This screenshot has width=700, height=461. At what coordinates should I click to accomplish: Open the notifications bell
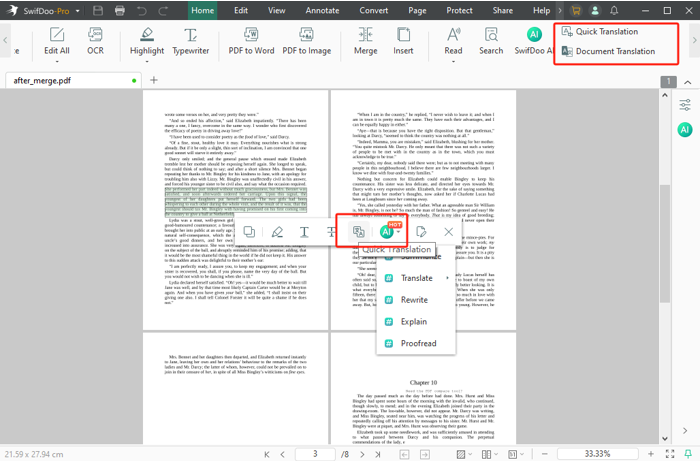[614, 10]
